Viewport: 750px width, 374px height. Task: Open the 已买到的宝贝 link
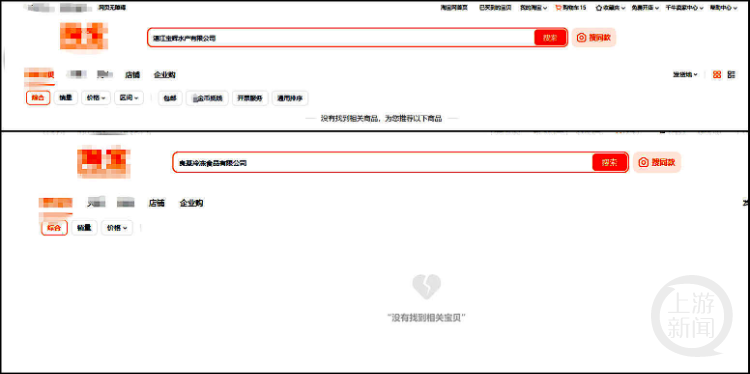495,8
